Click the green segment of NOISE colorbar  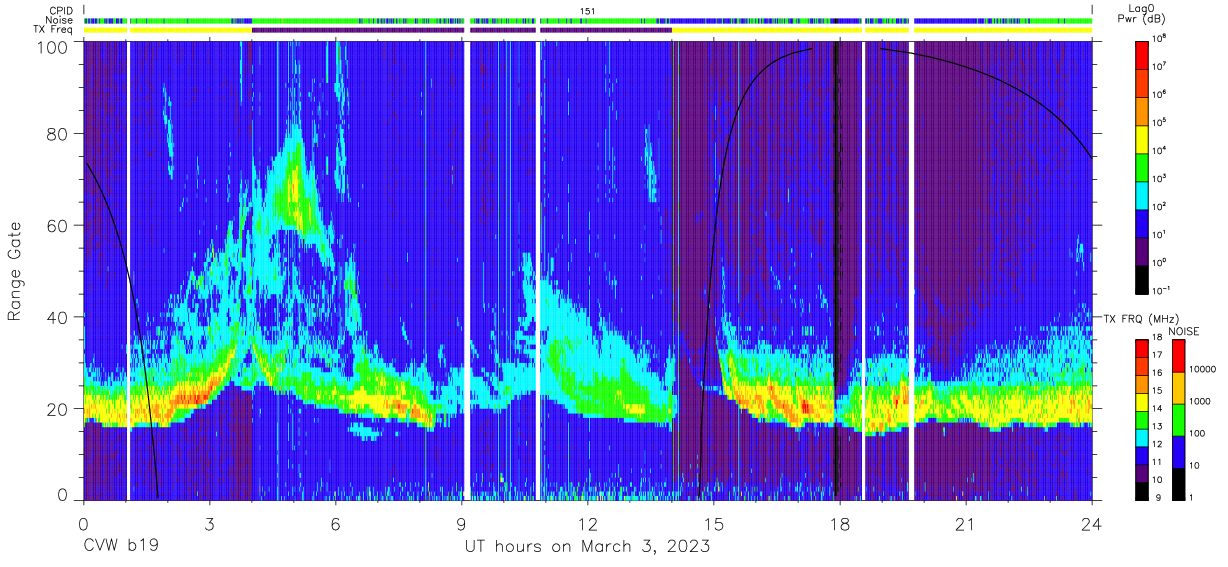coord(1178,420)
